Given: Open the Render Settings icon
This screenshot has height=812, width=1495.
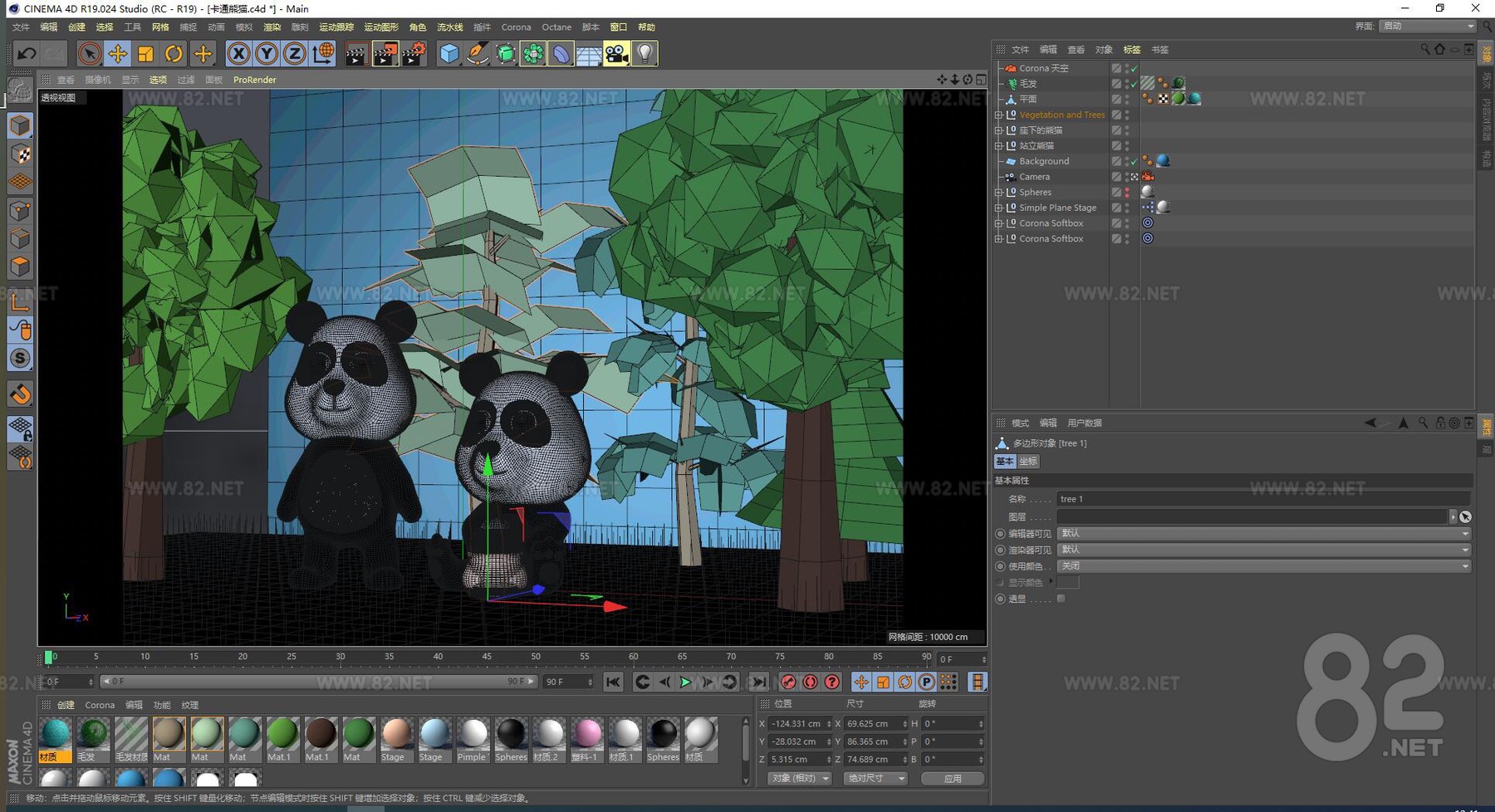Looking at the screenshot, I should click(x=413, y=52).
